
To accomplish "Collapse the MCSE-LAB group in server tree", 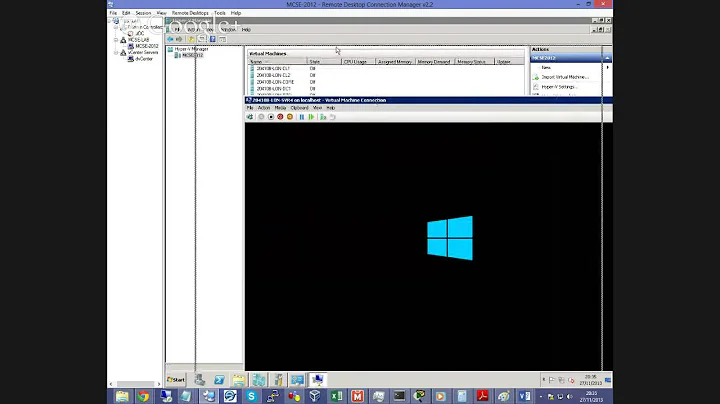I will [116, 40].
